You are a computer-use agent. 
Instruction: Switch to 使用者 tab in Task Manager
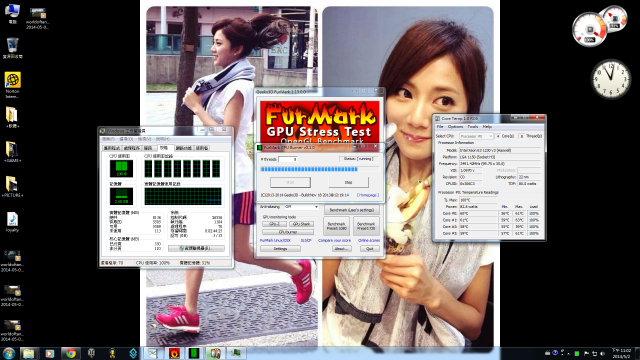tap(202, 148)
